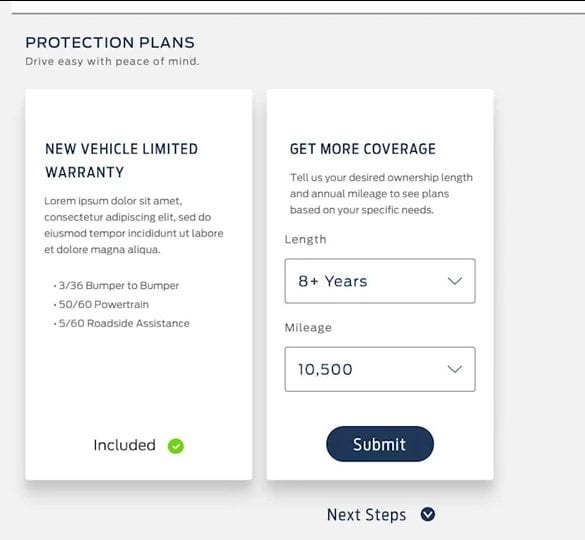Click the Submit button
Viewport: 585px width, 540px height.
380,444
